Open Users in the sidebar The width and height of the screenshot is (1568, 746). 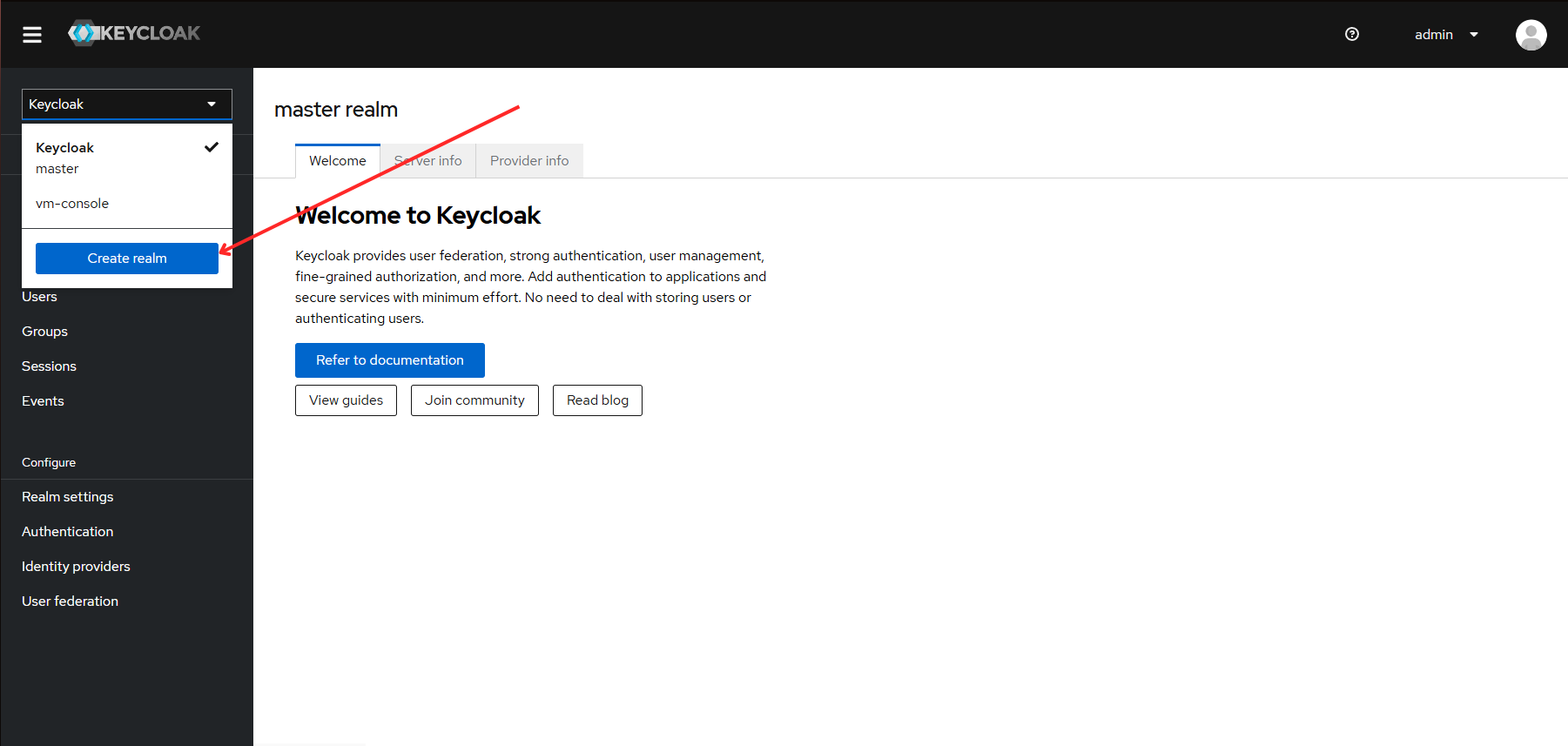[x=39, y=297]
